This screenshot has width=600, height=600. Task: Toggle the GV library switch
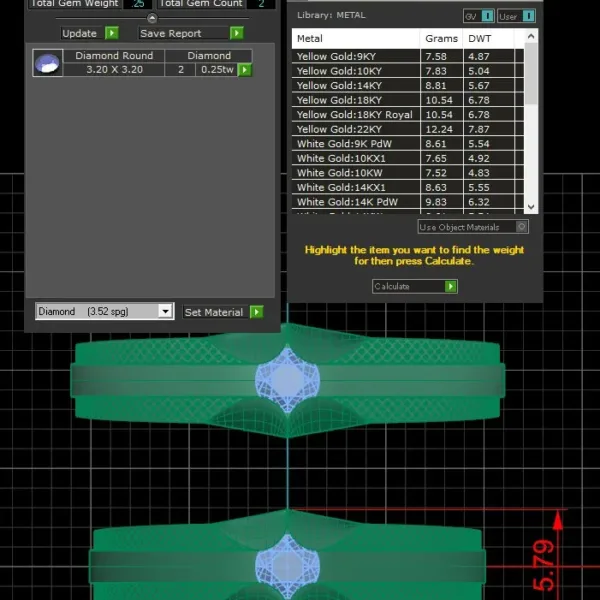coord(479,16)
